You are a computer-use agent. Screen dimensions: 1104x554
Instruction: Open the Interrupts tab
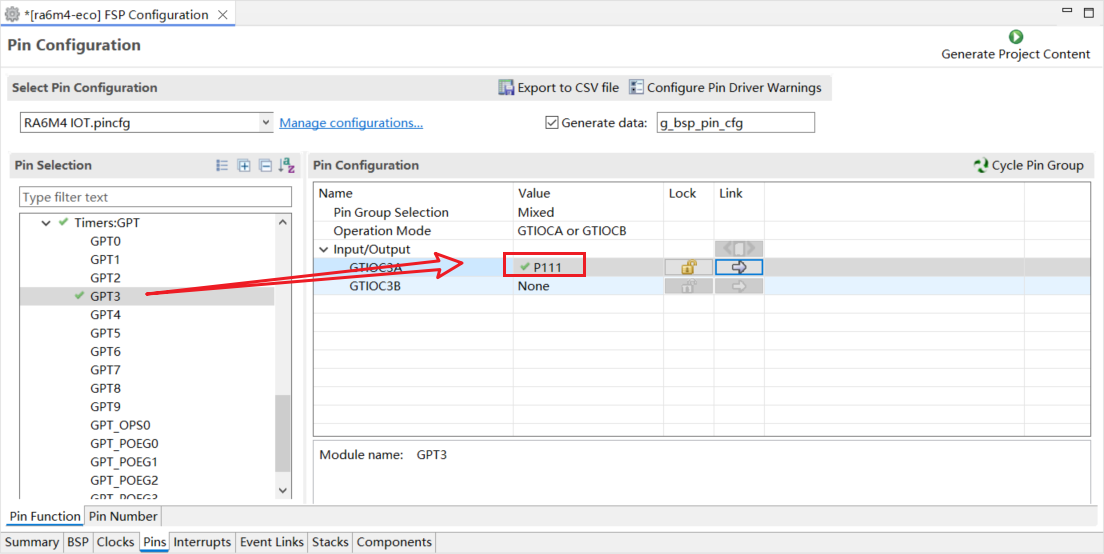(202, 542)
